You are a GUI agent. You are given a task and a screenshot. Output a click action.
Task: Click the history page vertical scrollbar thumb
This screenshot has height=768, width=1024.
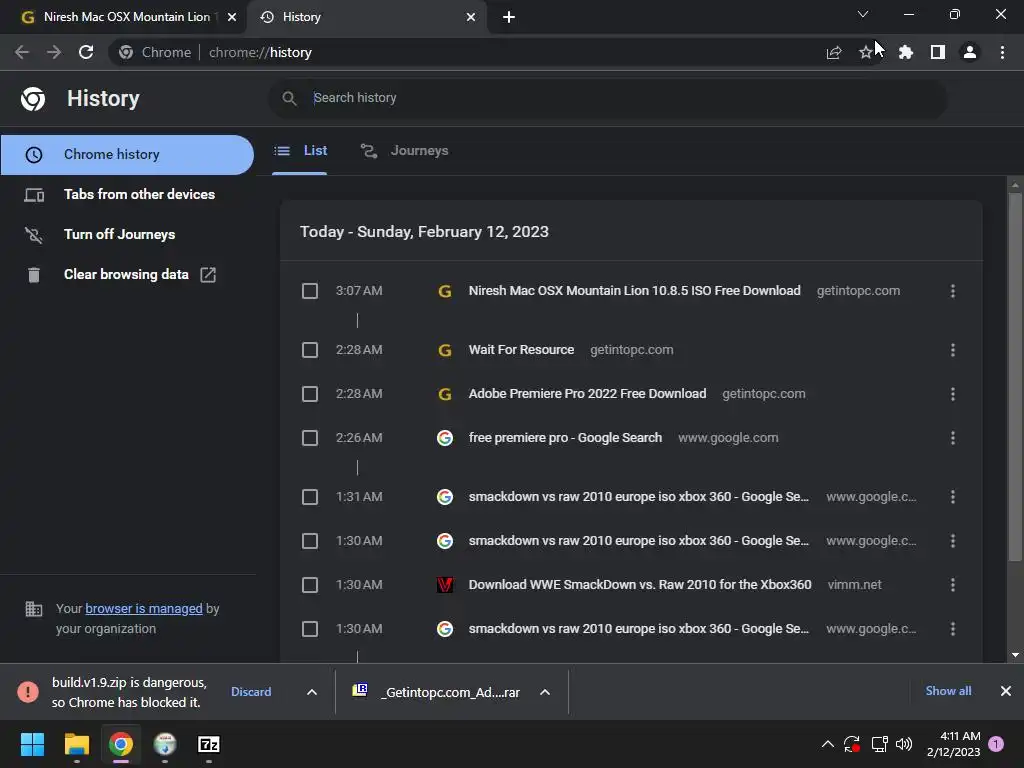1015,377
